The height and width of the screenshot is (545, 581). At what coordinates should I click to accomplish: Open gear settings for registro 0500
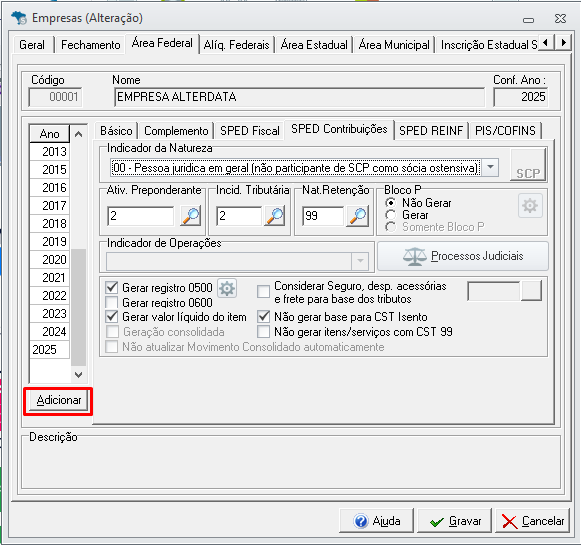coord(227,288)
